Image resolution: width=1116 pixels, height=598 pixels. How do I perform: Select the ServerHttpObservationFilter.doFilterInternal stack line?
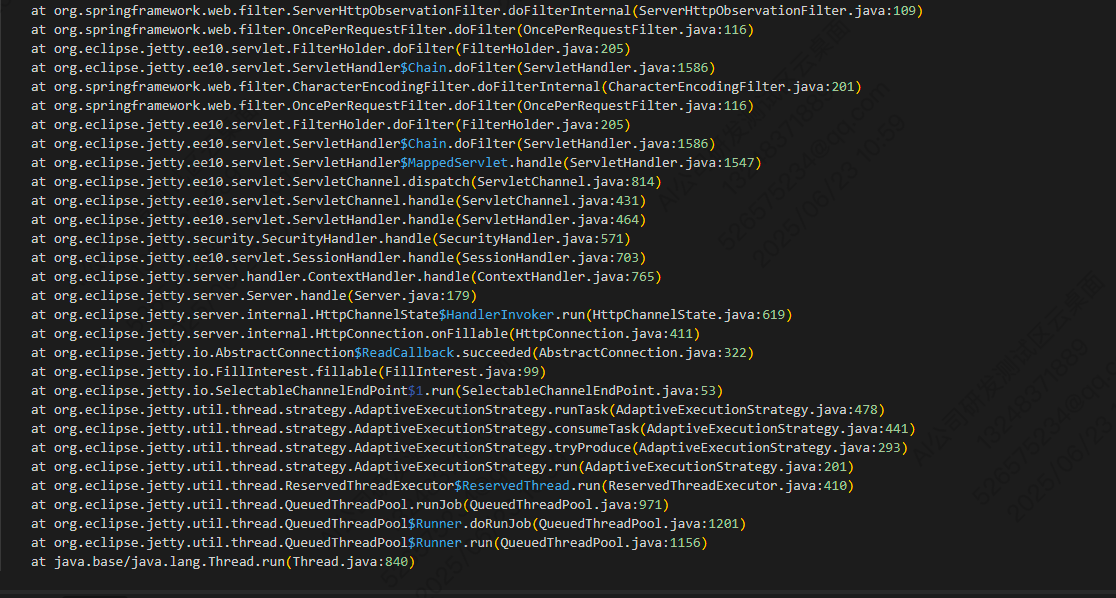point(477,11)
